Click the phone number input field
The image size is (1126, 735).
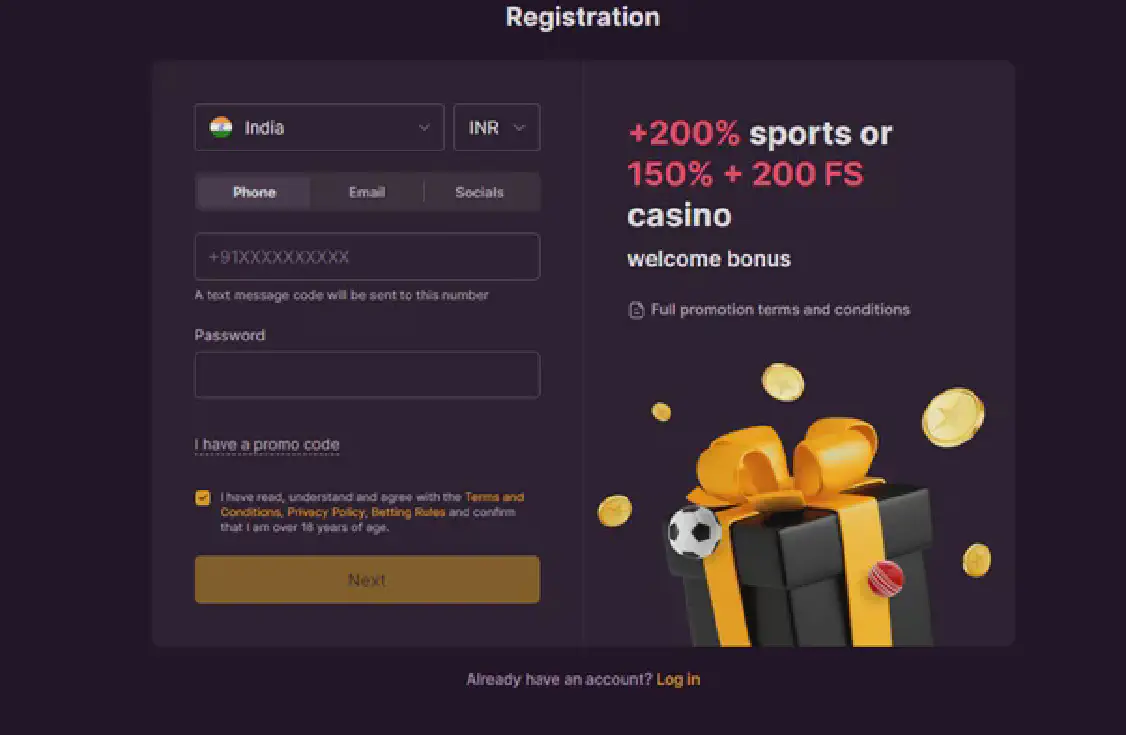coord(367,257)
